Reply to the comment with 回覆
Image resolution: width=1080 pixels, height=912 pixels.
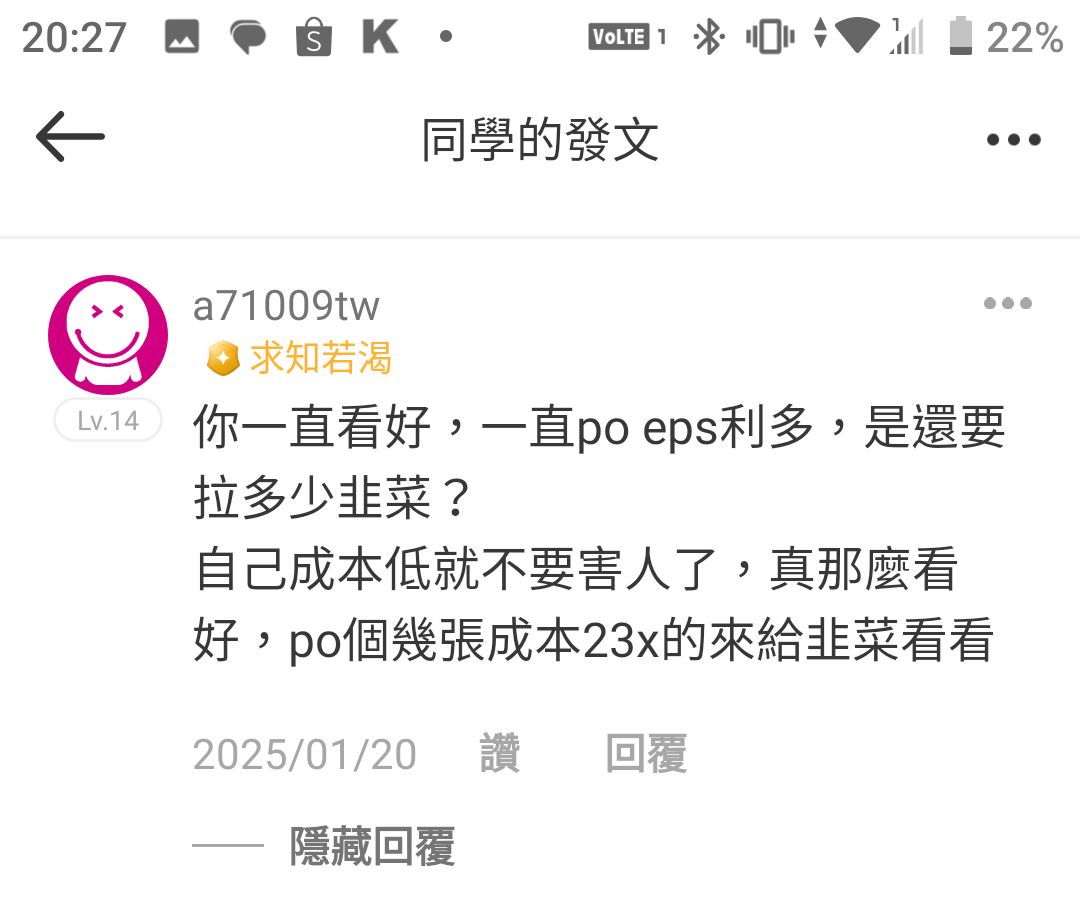[x=646, y=753]
